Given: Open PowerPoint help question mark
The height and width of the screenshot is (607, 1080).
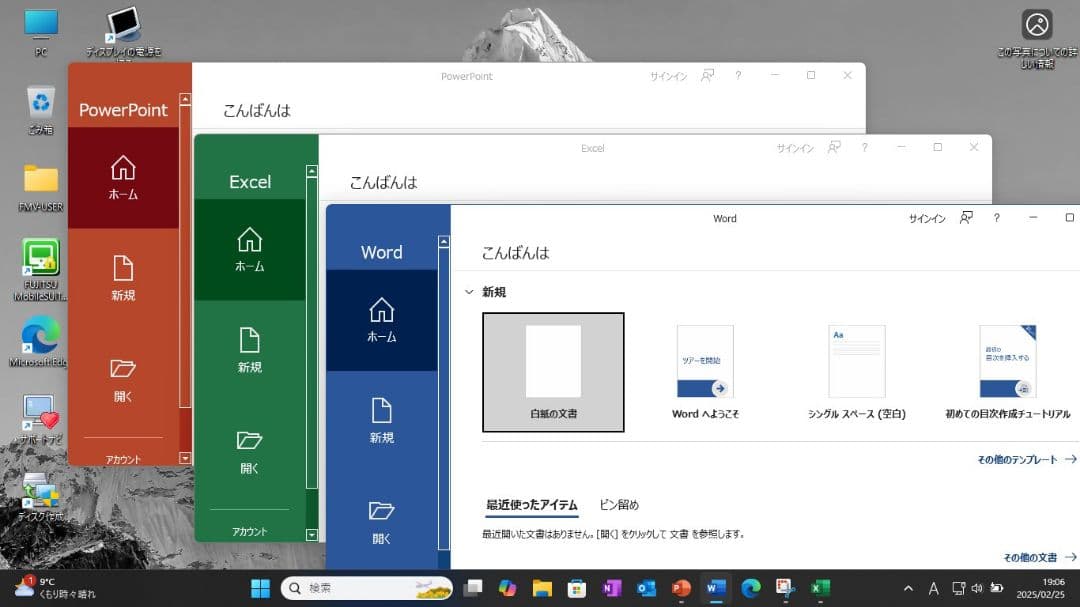Looking at the screenshot, I should click(x=738, y=76).
